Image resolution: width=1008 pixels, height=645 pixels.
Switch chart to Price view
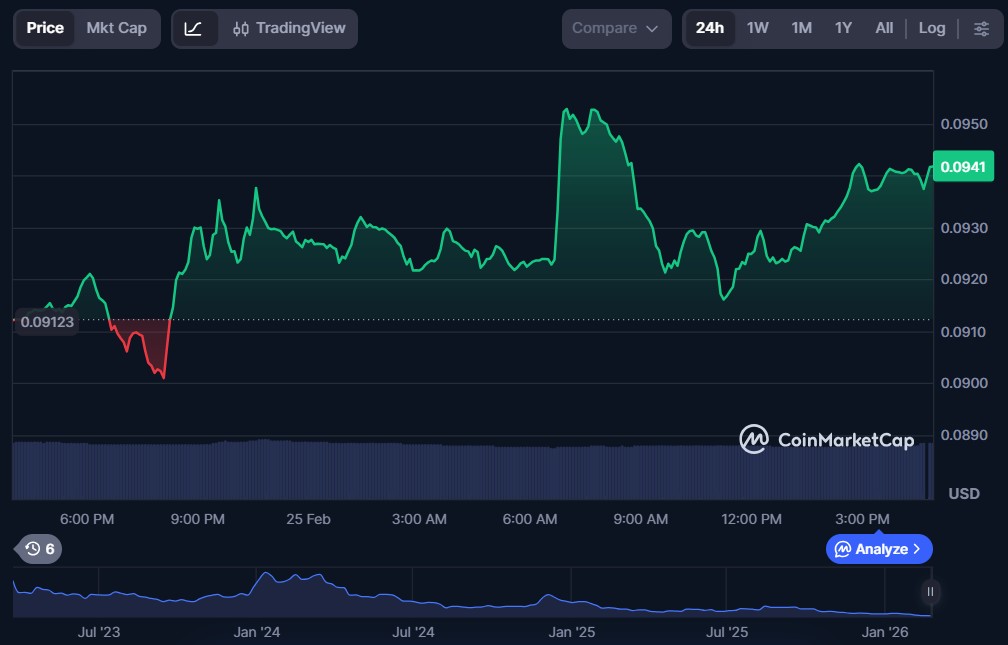(x=45, y=28)
